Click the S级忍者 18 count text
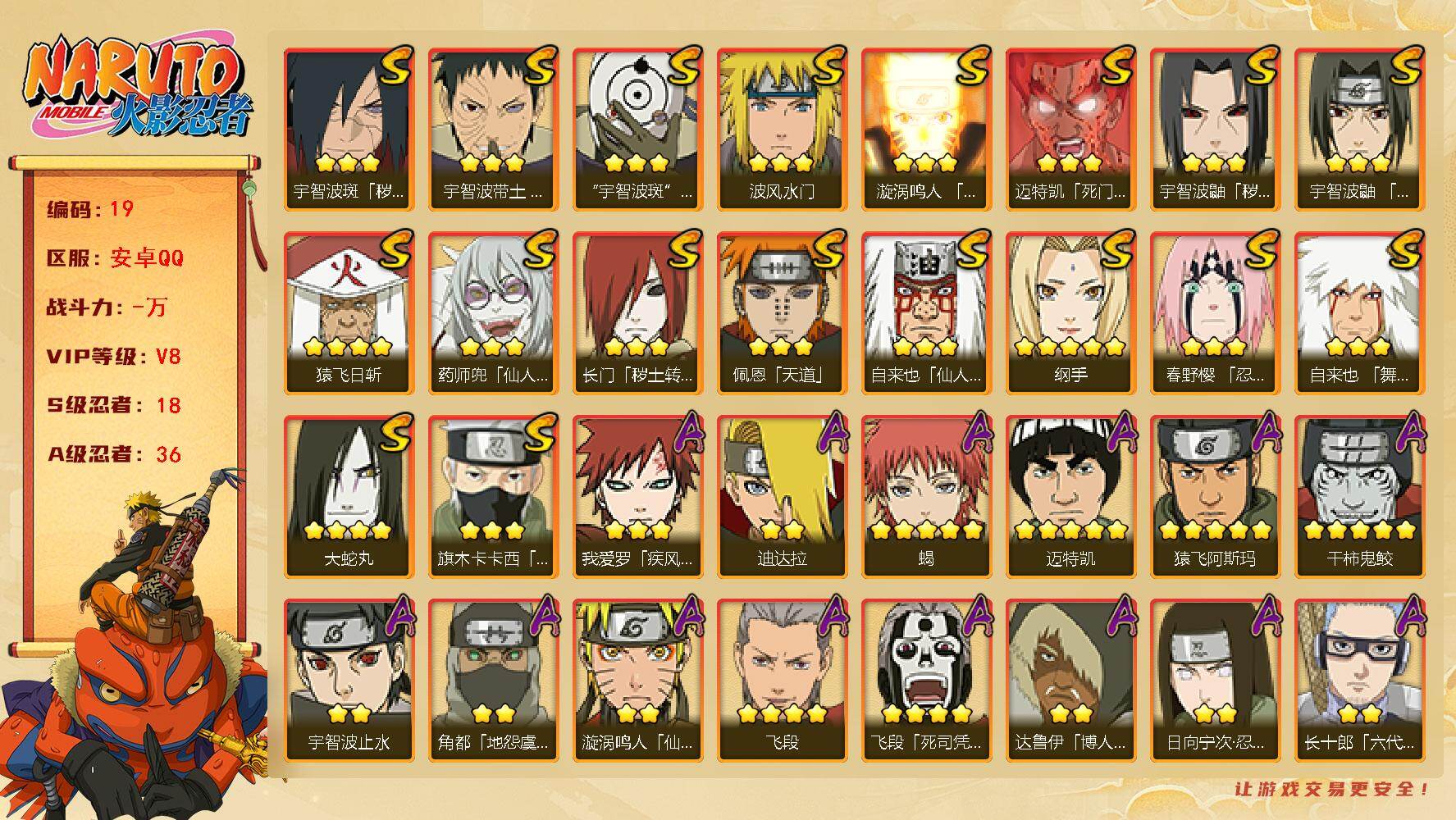This screenshot has width=1456, height=820. [114, 405]
